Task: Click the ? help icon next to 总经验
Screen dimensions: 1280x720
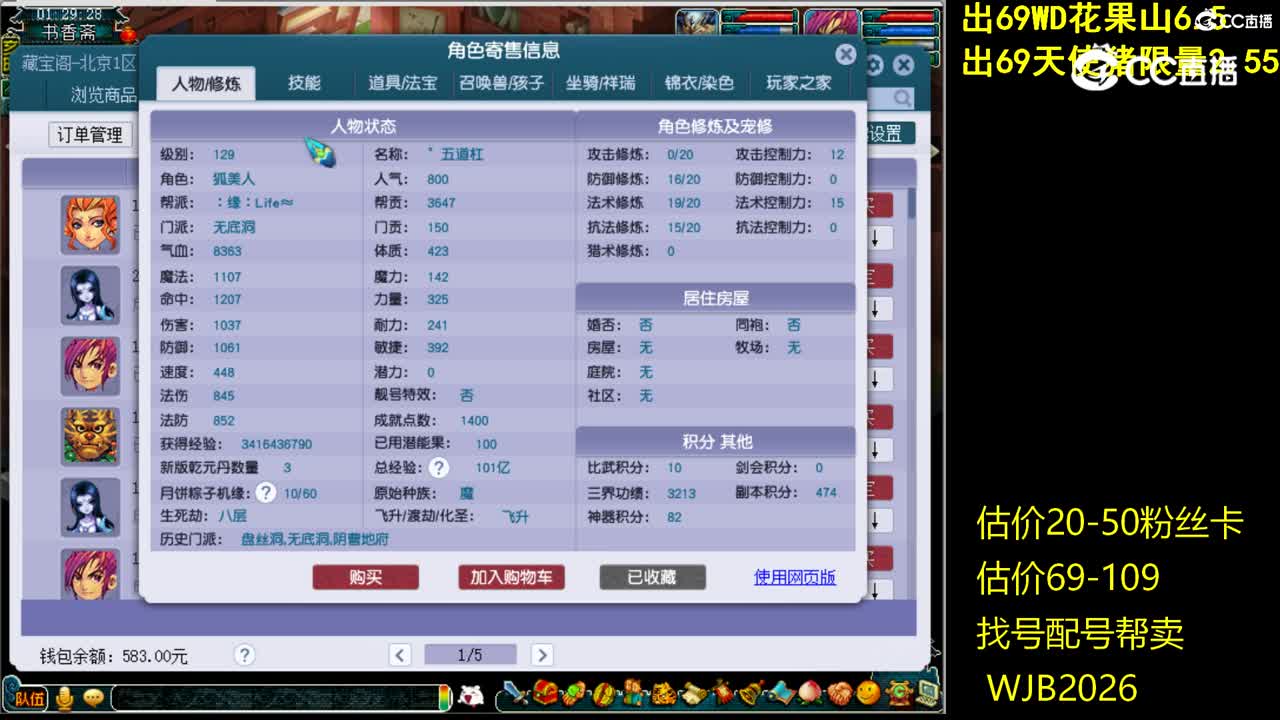Action: coord(438,468)
